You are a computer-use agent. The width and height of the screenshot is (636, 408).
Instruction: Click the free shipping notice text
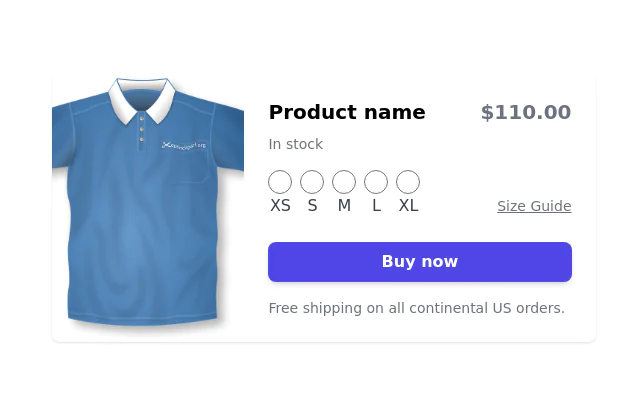click(x=416, y=308)
